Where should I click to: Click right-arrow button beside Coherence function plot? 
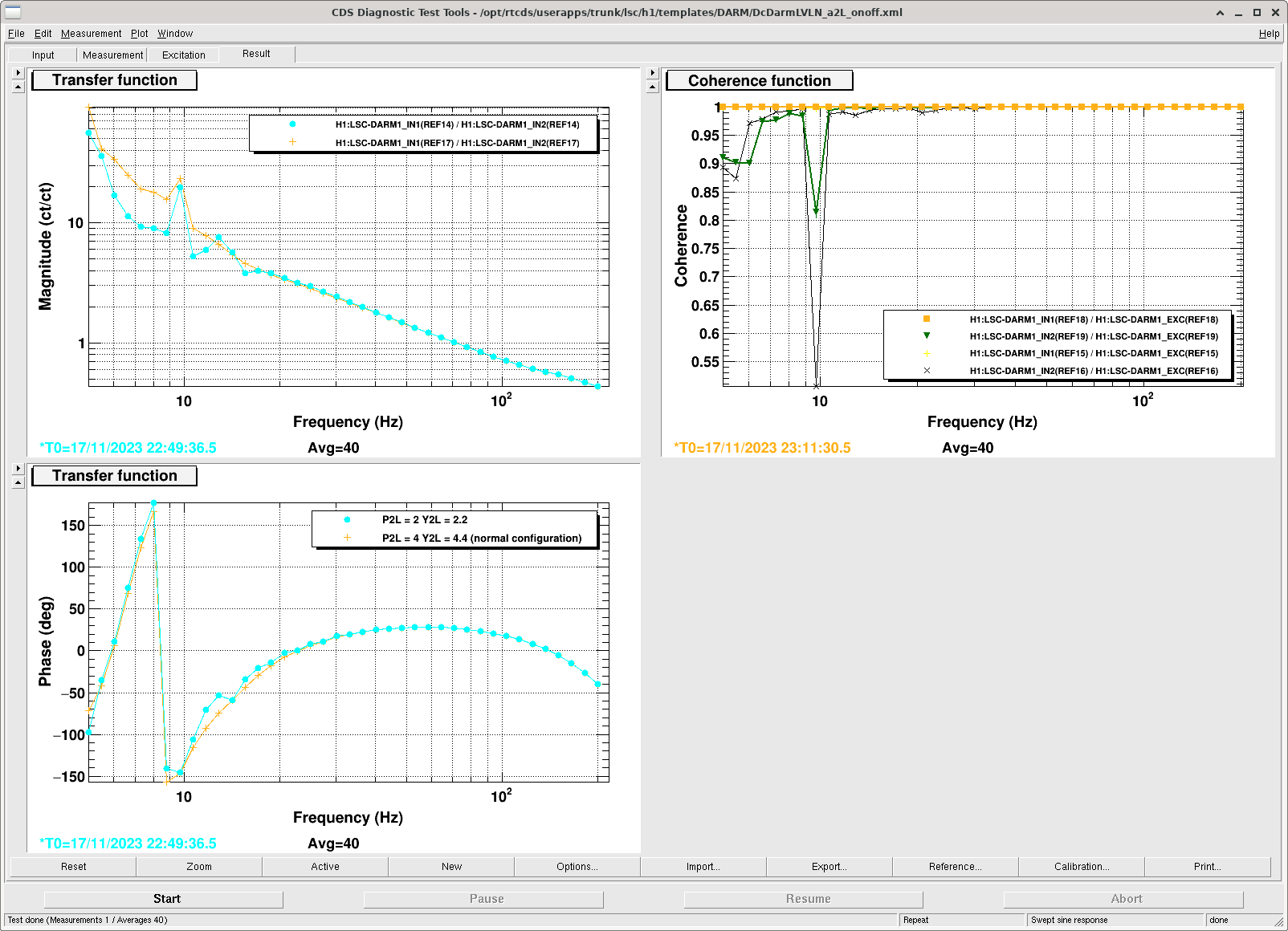[x=653, y=73]
